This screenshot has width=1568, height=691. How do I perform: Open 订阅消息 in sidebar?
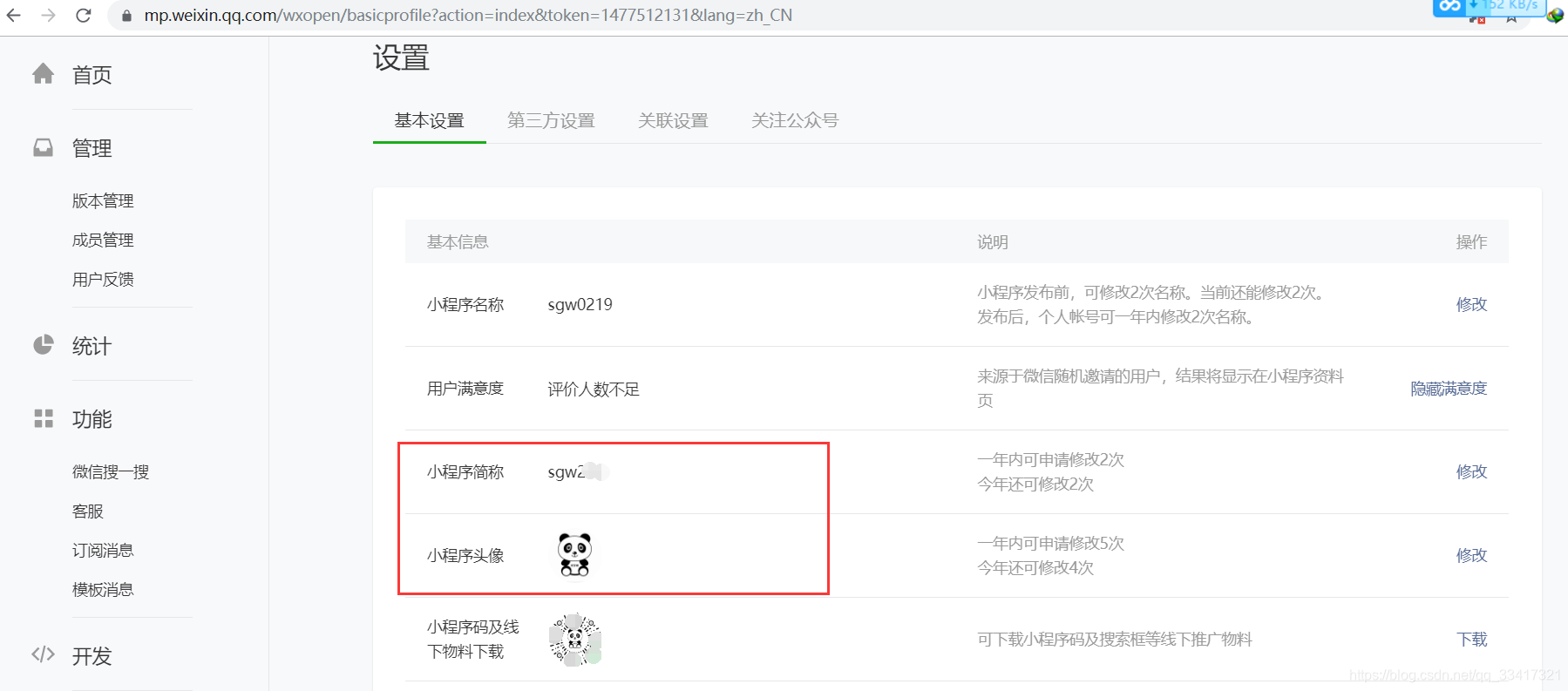point(103,550)
